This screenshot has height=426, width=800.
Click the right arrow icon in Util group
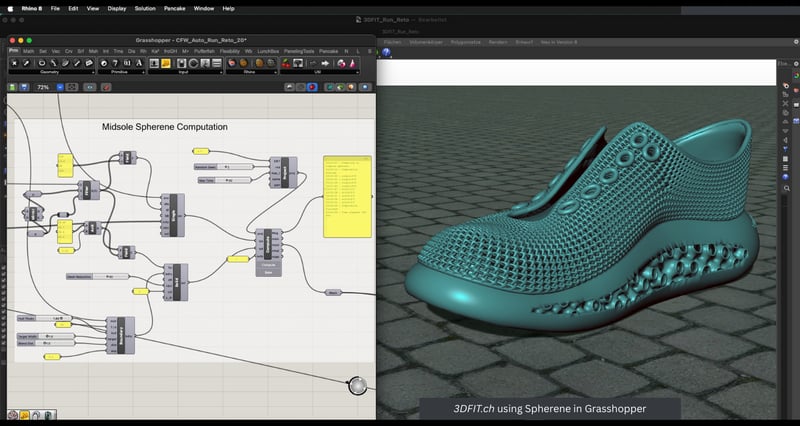(x=325, y=63)
